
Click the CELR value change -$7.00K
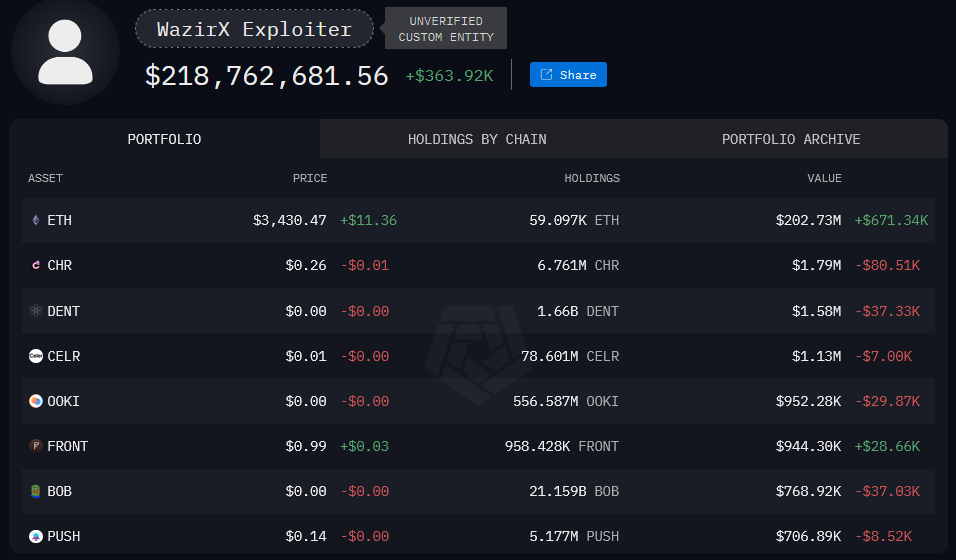883,356
